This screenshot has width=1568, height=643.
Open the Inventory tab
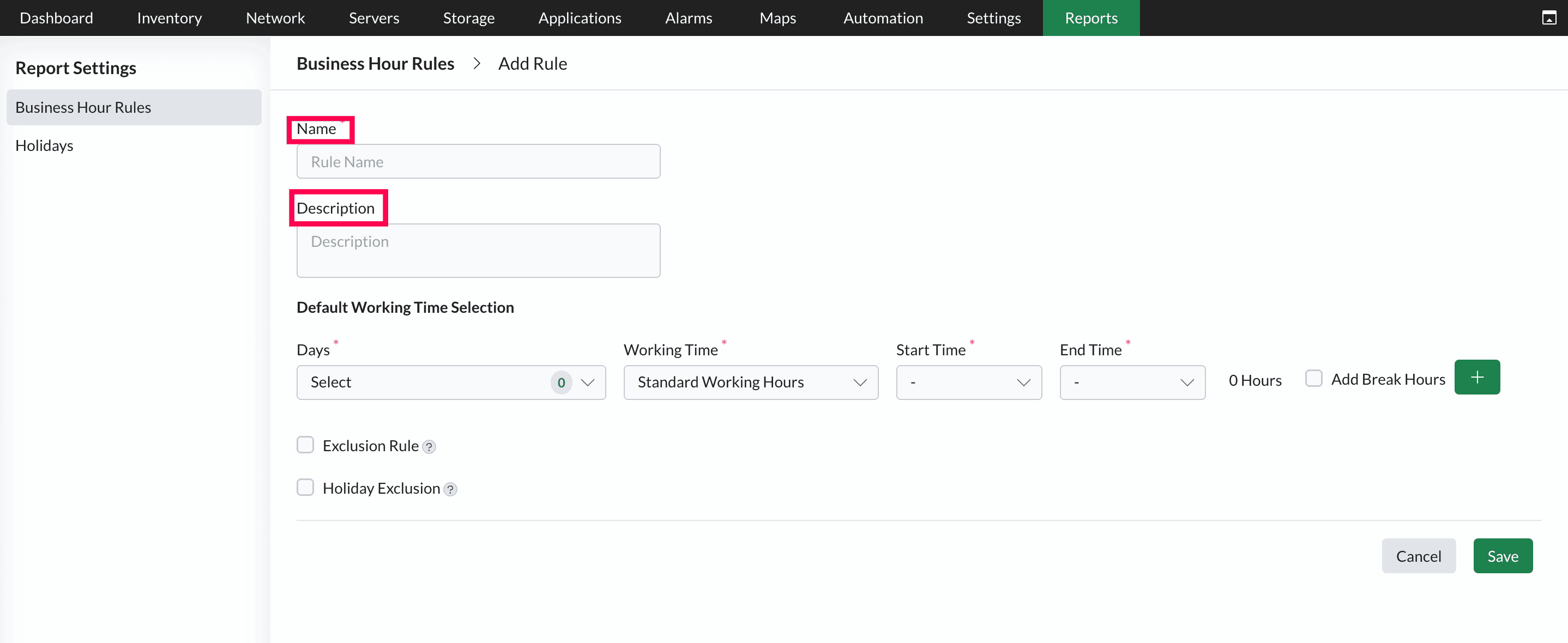pos(169,17)
